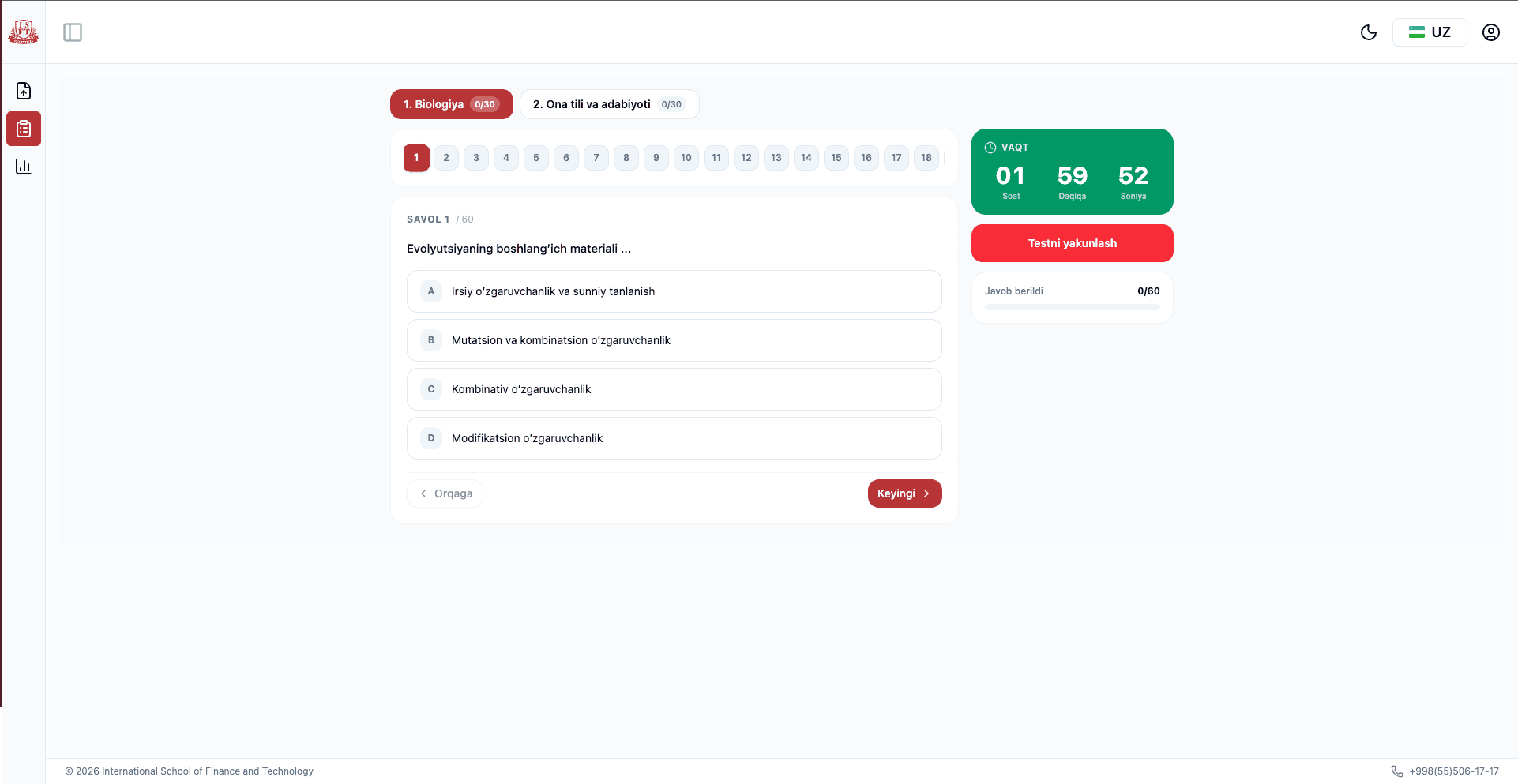Screen dimensions: 1518x784
Task: Click the phone icon in footer
Action: tap(1397, 771)
